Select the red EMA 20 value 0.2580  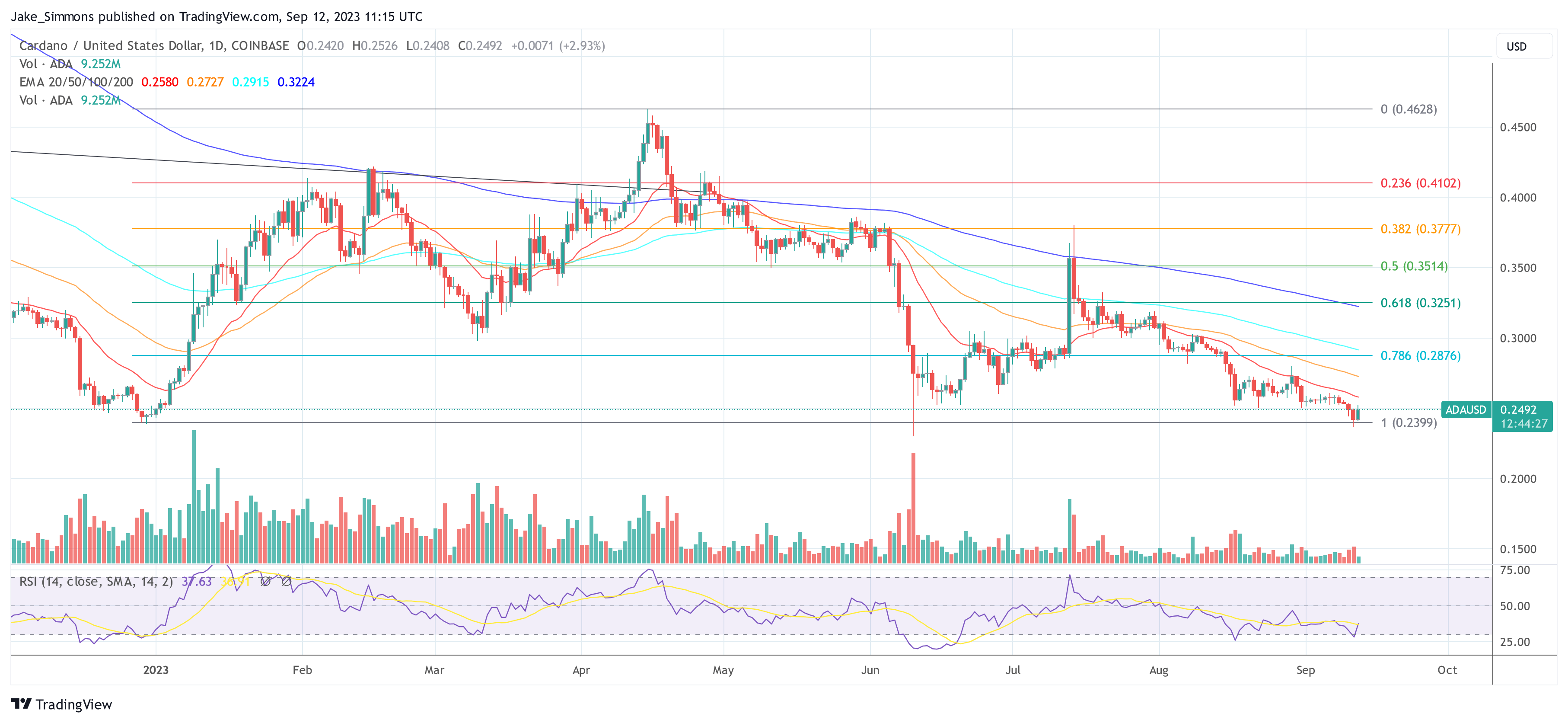160,82
